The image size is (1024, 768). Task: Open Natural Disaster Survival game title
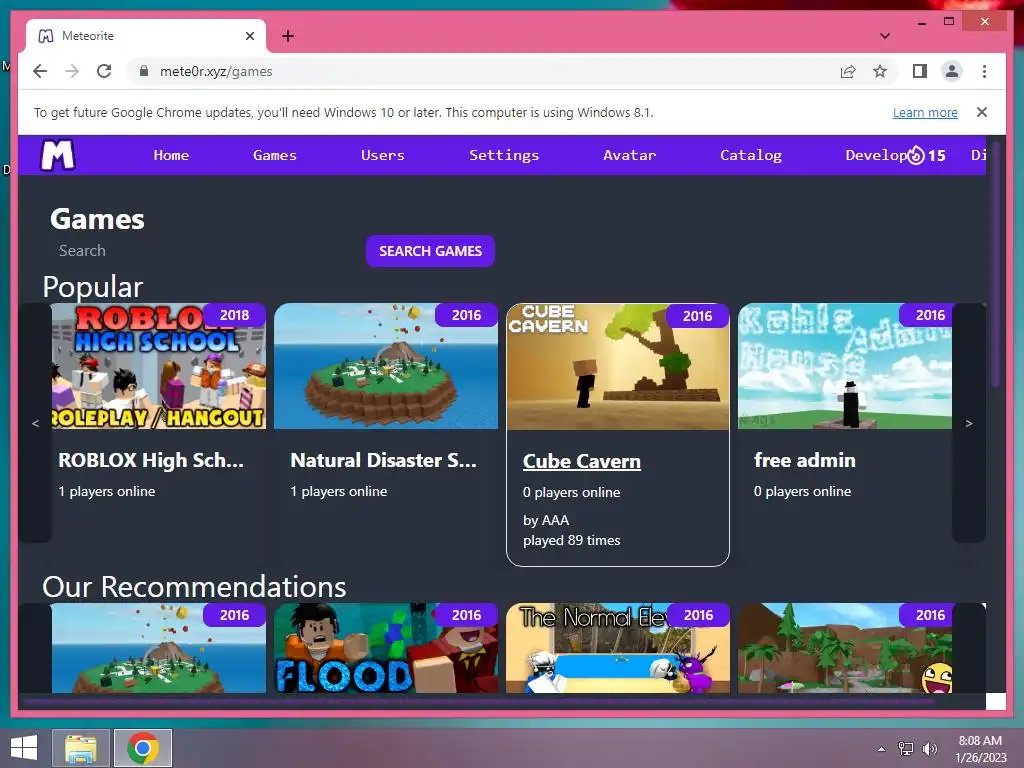[x=383, y=460]
